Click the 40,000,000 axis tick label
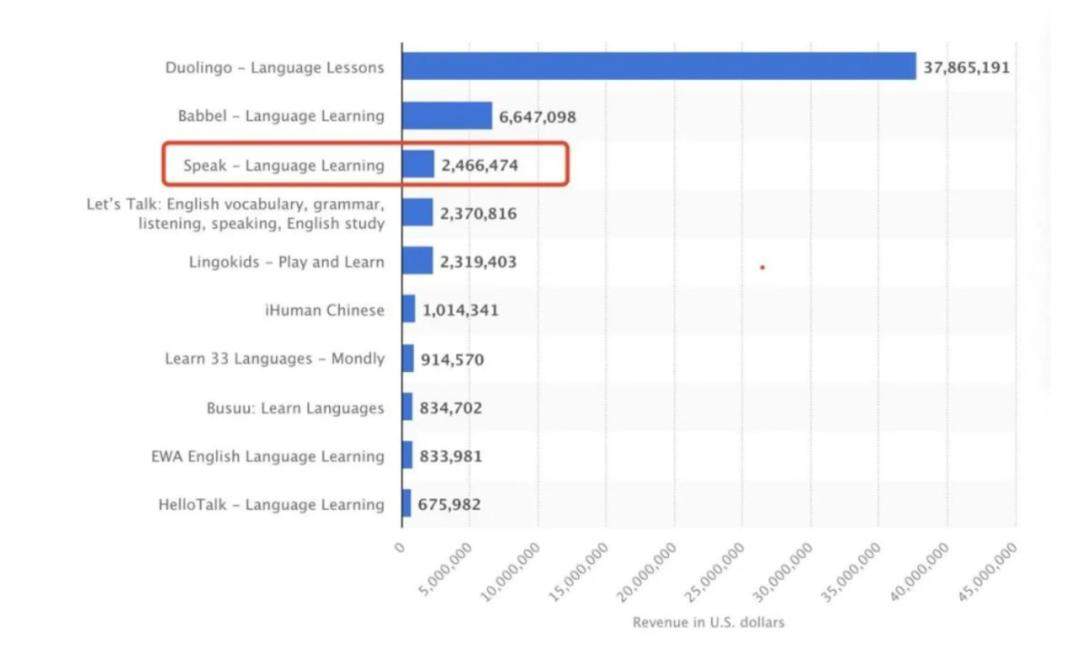The image size is (1080, 655). click(919, 572)
